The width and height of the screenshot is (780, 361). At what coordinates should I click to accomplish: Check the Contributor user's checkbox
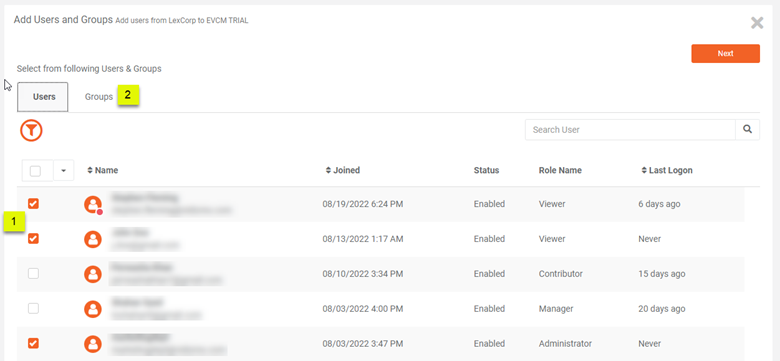point(33,273)
